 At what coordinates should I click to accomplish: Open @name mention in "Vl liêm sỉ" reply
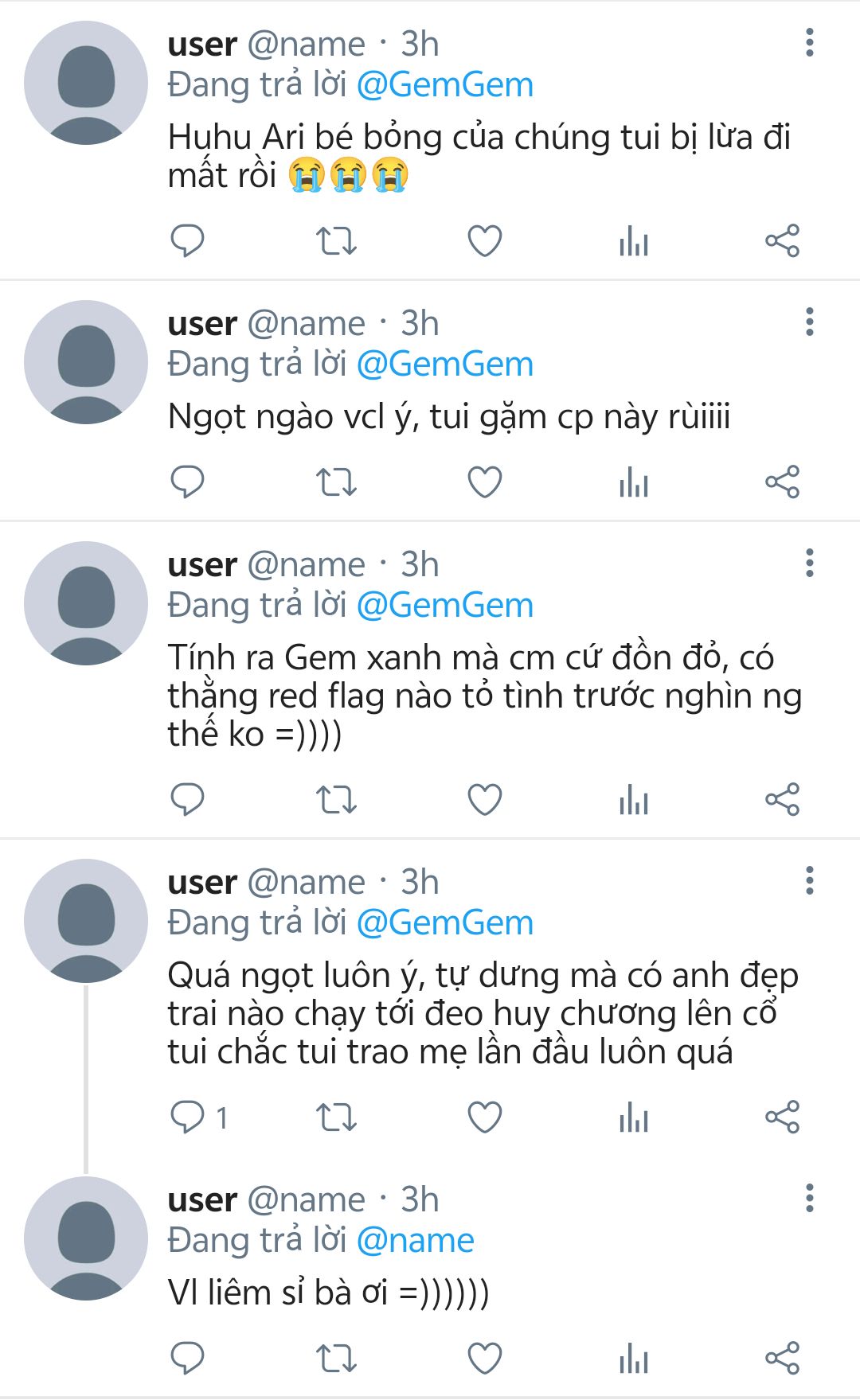coord(415,1241)
